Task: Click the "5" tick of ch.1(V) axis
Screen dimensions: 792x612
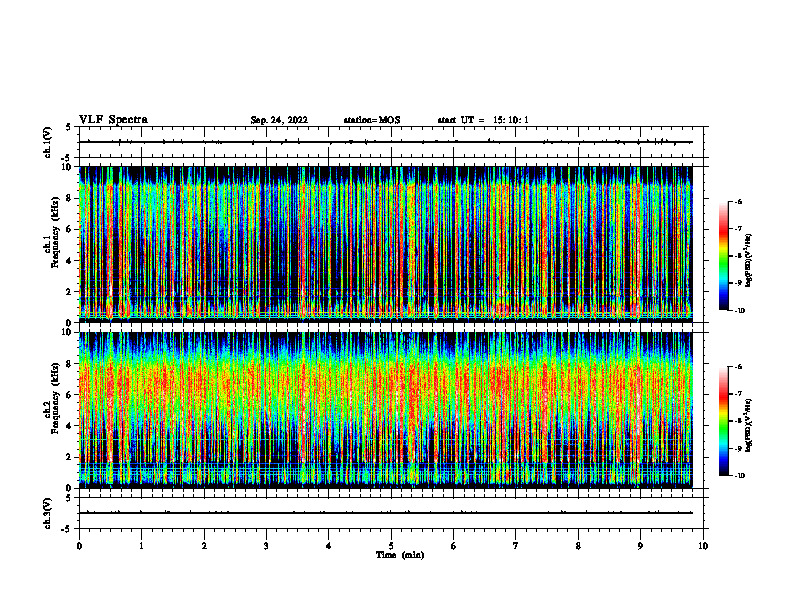Action: coord(68,127)
